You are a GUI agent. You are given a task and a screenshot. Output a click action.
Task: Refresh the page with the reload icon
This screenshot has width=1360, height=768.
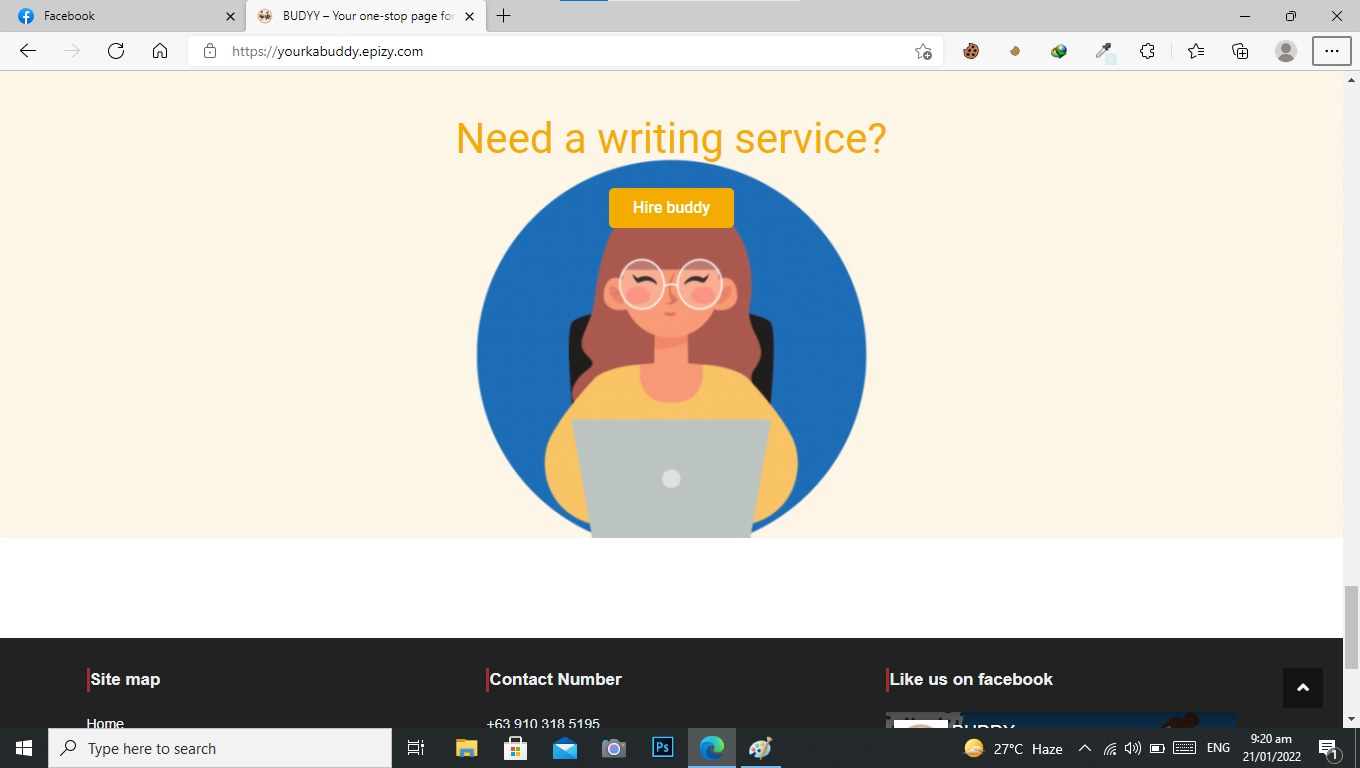click(116, 51)
